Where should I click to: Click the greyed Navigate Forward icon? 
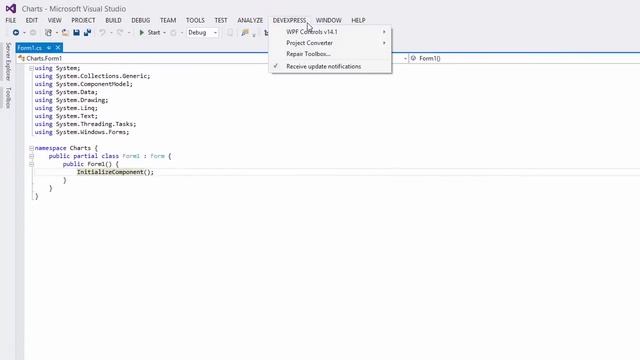tap(33, 33)
